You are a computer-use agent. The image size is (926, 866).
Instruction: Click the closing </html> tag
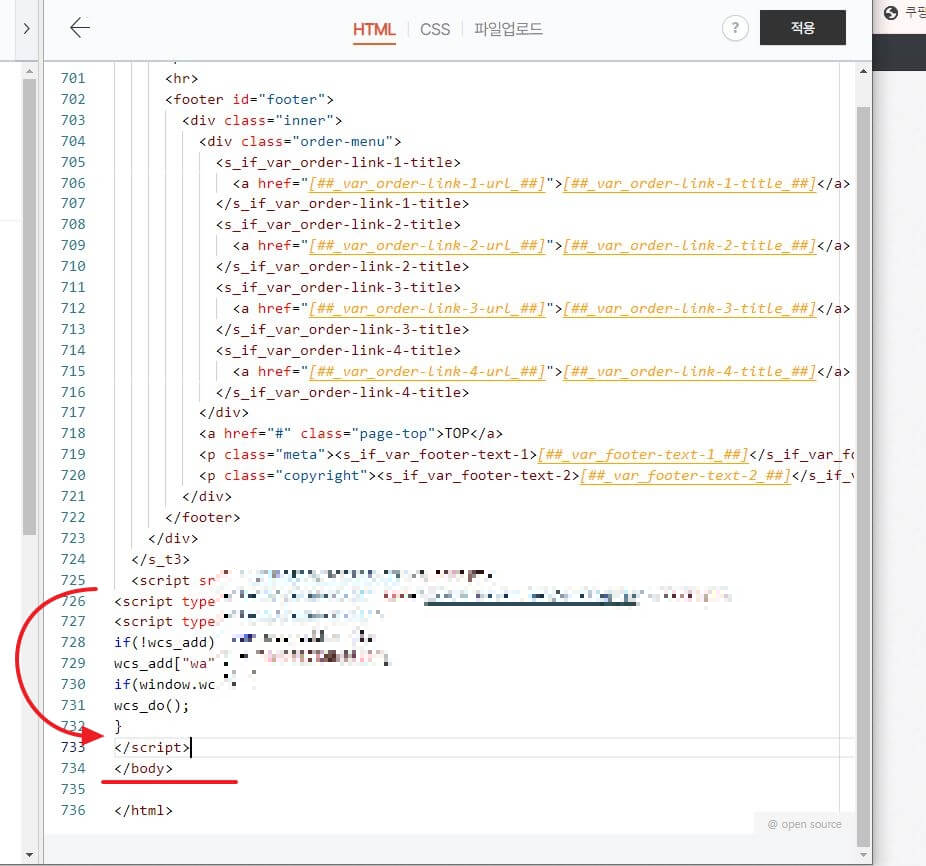pyautogui.click(x=144, y=810)
